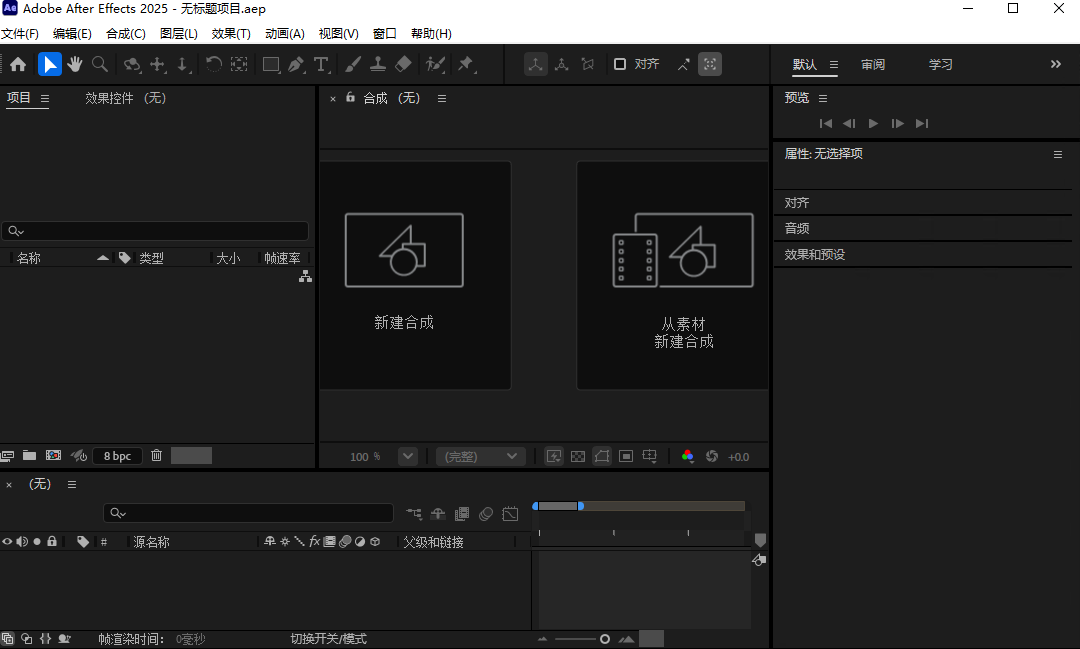Click the reset exposure icon
Viewport: 1080px width, 649px height.
tap(712, 456)
